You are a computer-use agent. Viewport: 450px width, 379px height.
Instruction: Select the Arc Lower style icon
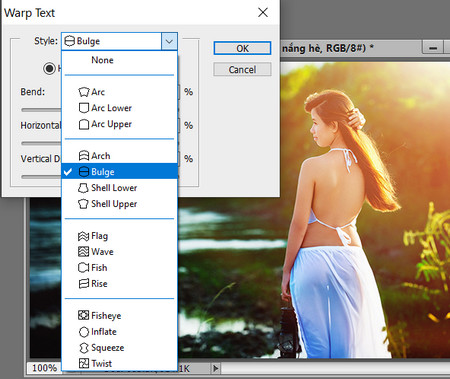click(84, 108)
